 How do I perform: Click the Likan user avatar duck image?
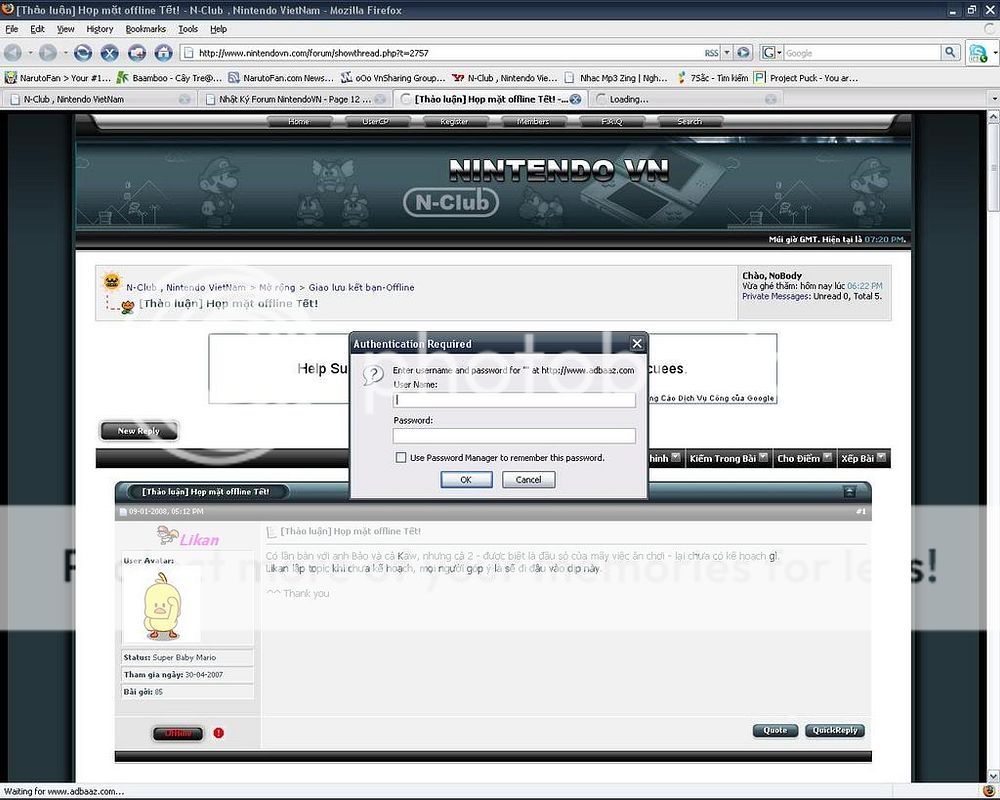[162, 605]
